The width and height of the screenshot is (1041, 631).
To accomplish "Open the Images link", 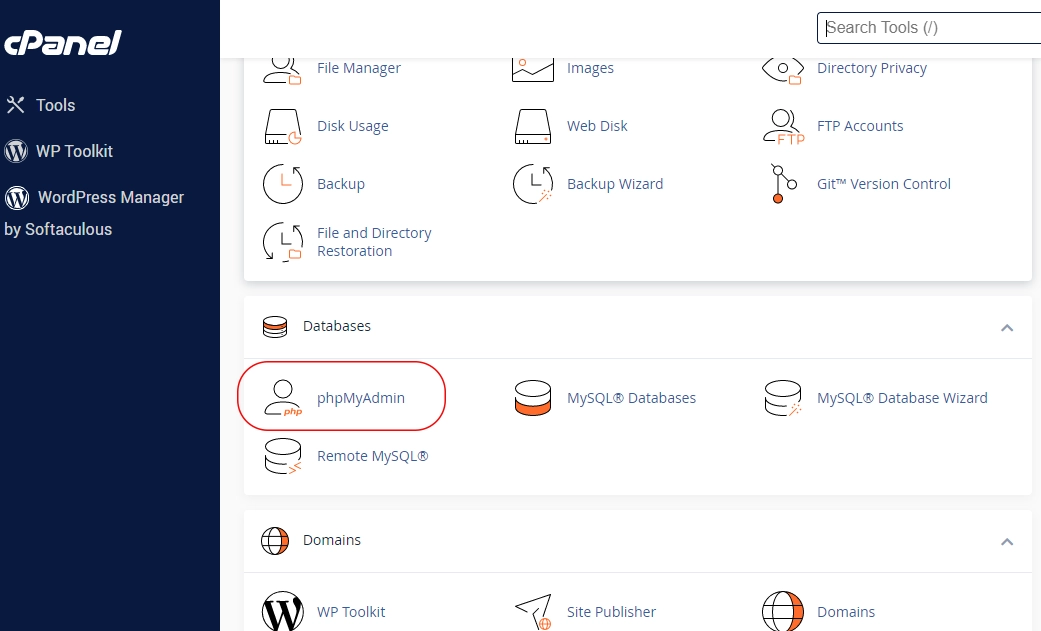I will (590, 68).
